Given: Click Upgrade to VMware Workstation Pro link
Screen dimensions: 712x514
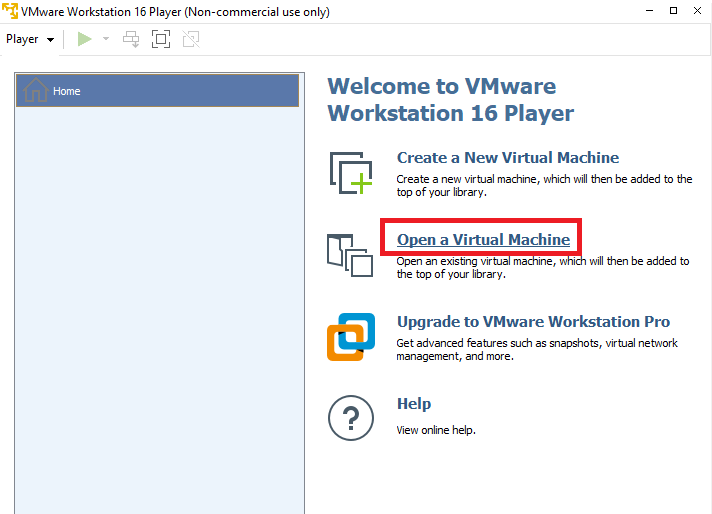Looking at the screenshot, I should point(534,321).
